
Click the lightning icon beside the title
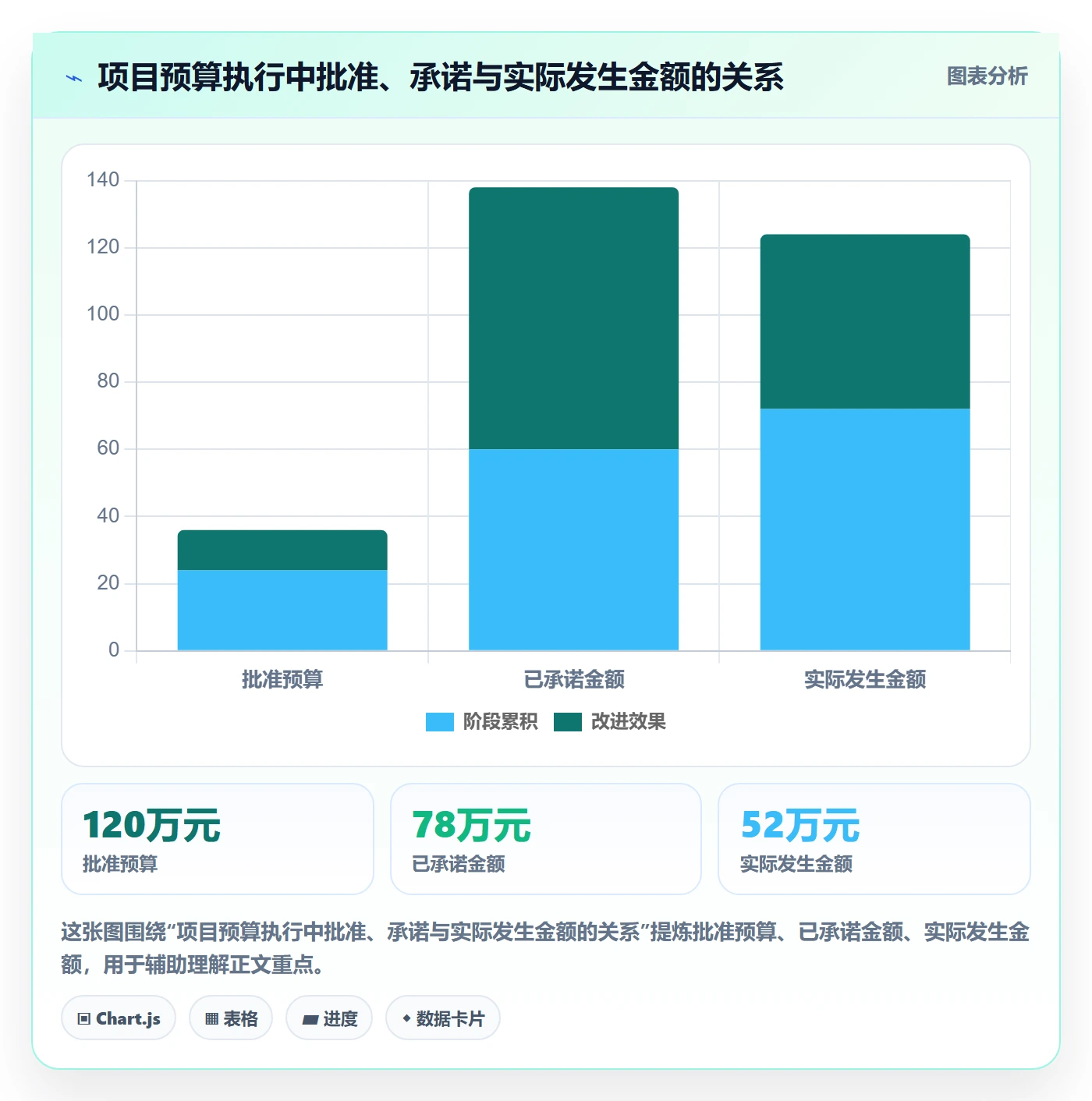pyautogui.click(x=74, y=78)
